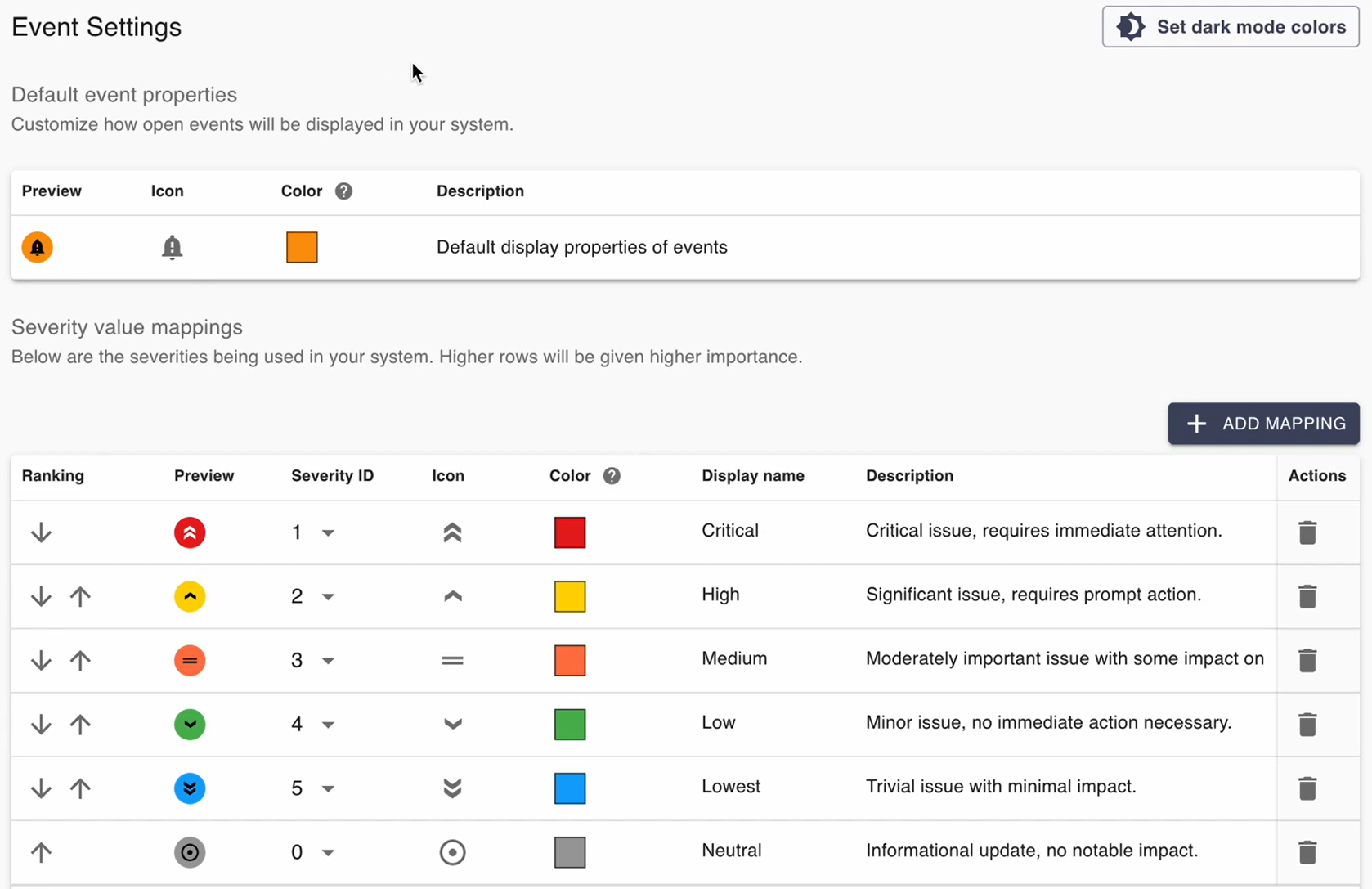Edit the High display name field
The height and width of the screenshot is (889, 1372).
pos(720,595)
